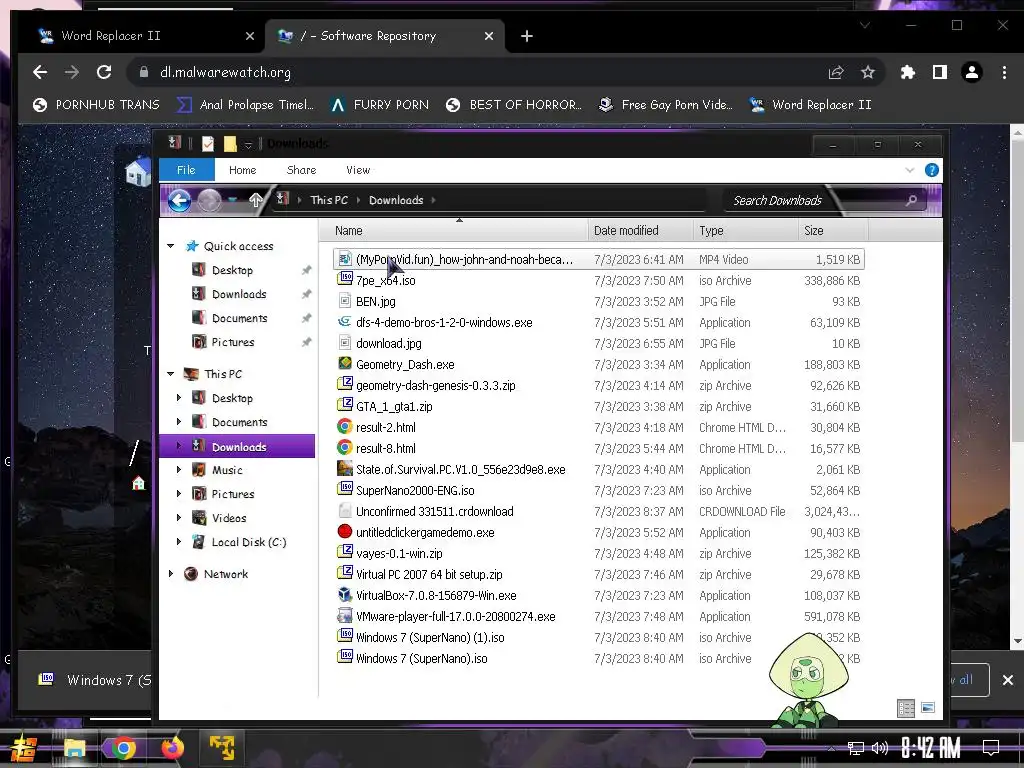Select the 7pe_x64.iso file icon

pos(345,280)
